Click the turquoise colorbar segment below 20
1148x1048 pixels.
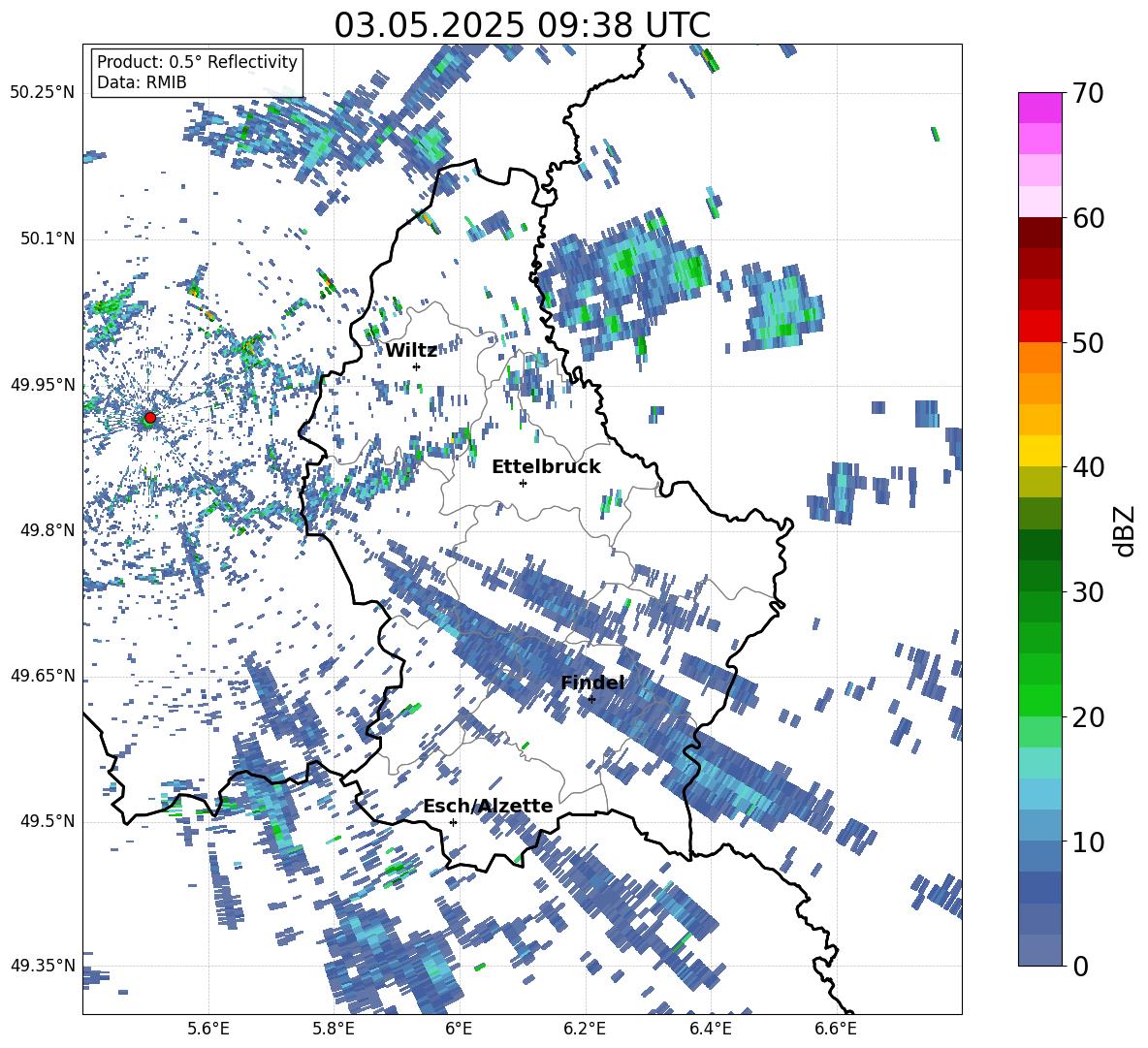1039,763
